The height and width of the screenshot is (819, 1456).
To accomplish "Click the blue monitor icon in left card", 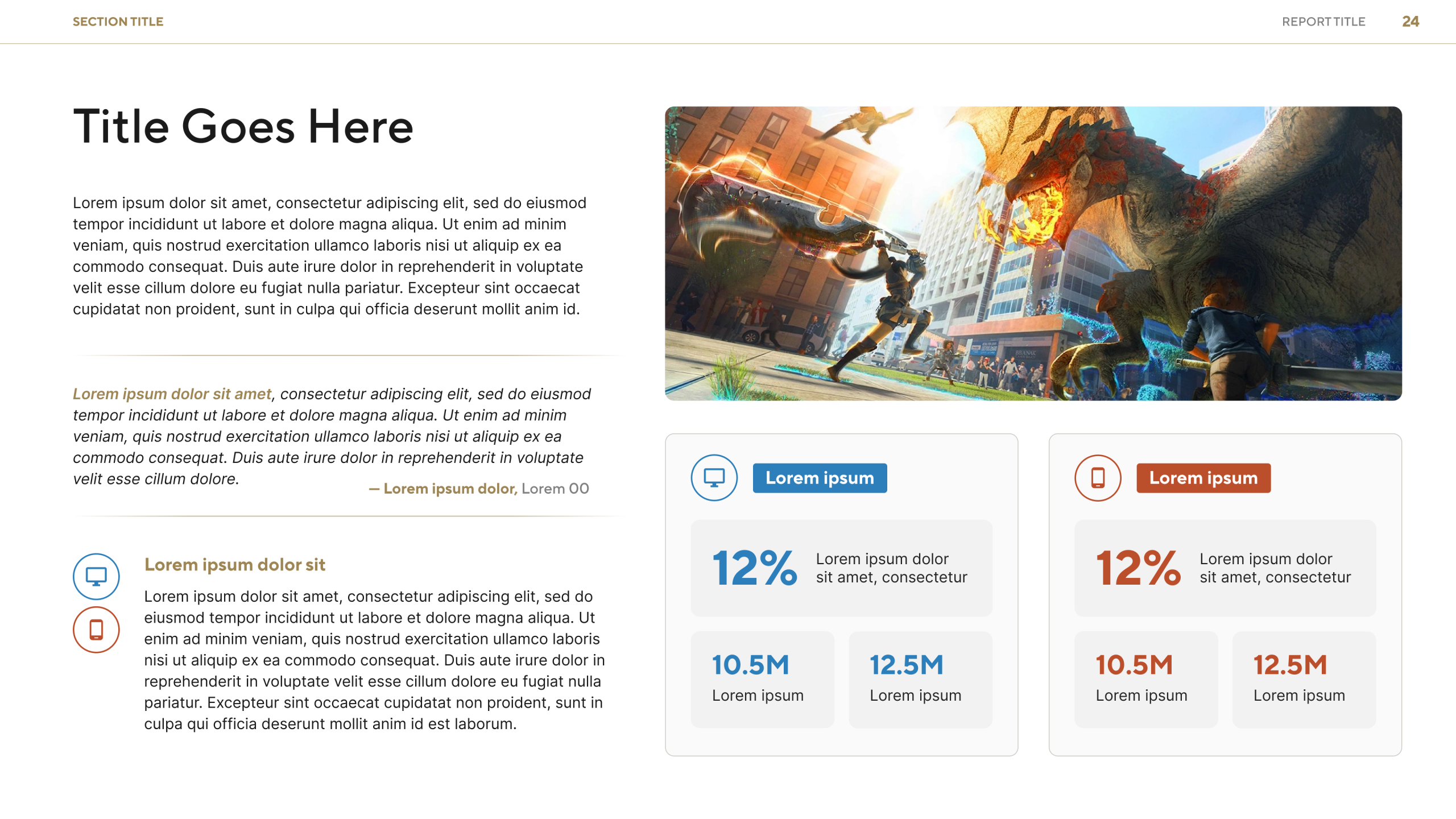I will point(714,477).
